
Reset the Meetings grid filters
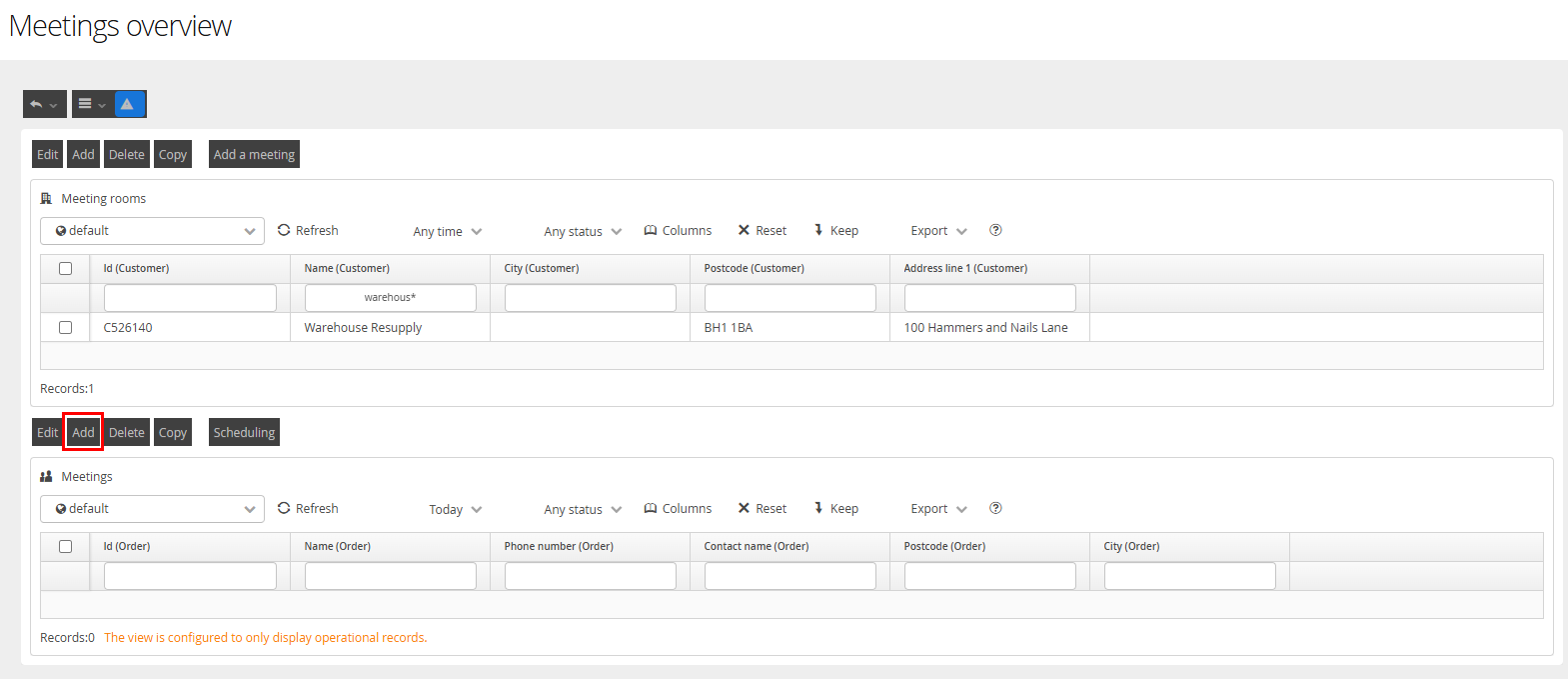pyautogui.click(x=763, y=508)
